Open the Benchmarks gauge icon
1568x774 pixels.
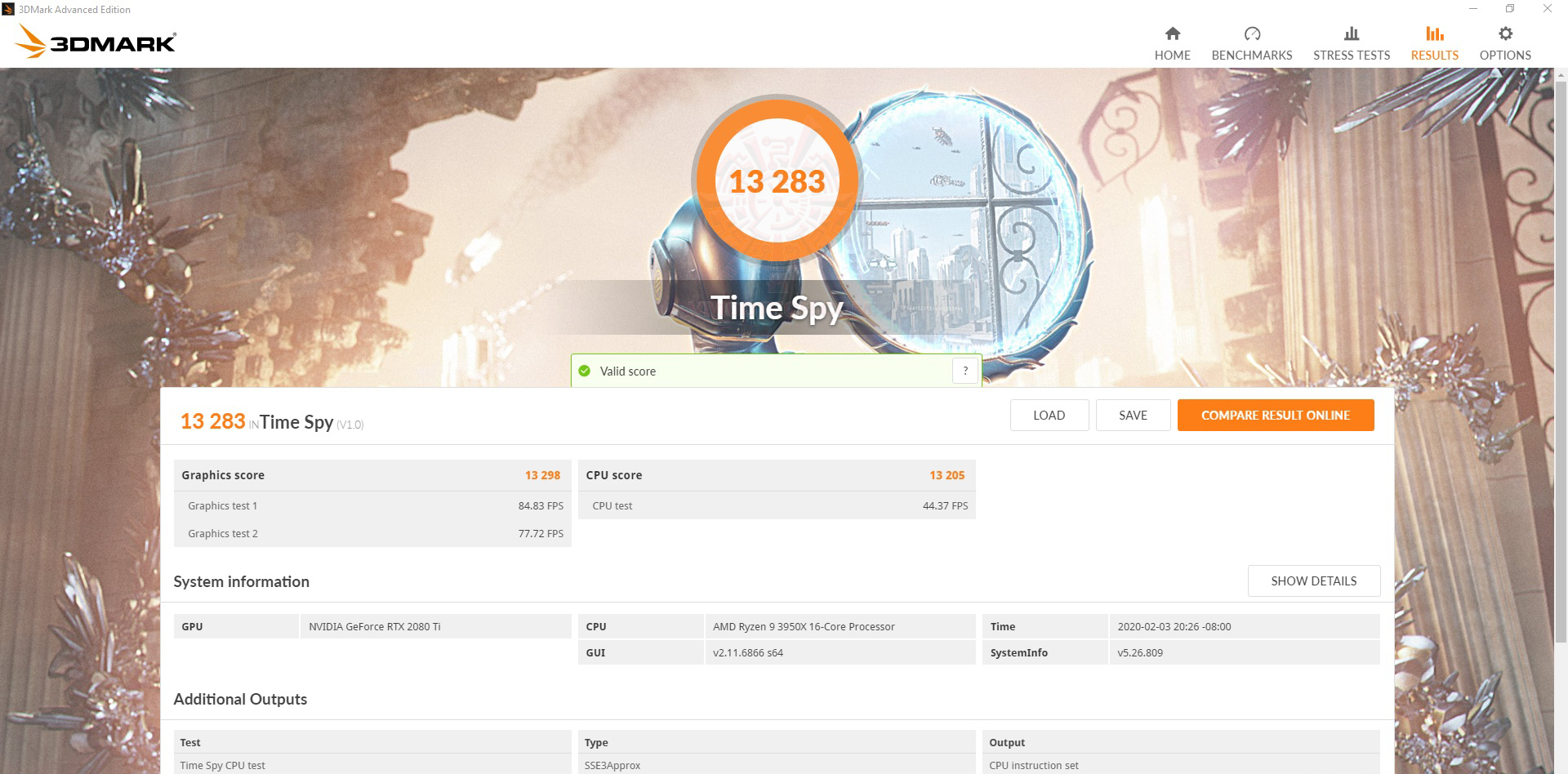1252,33
